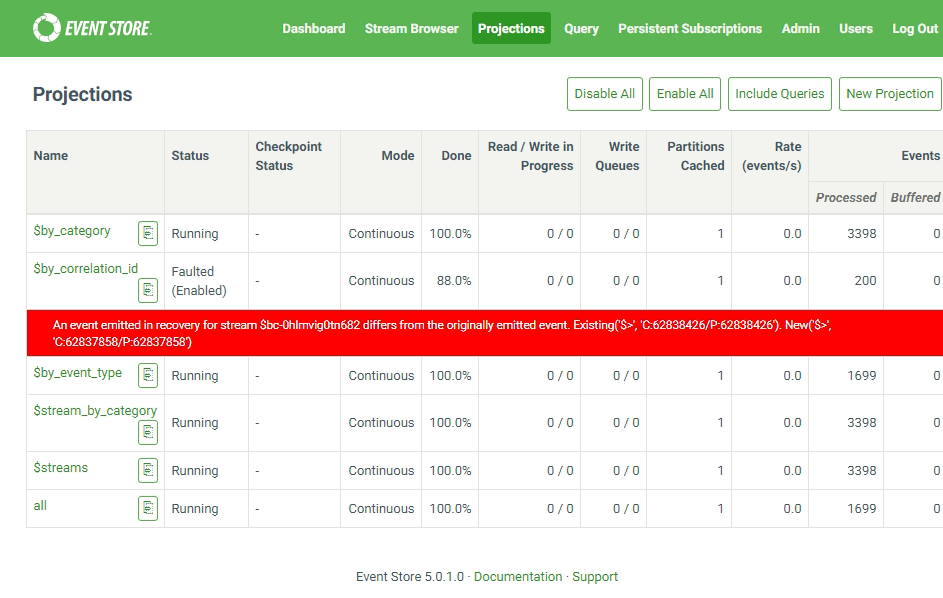Click the Processed sub-header
Viewport: 943px width, 598px height.
pyautogui.click(x=846, y=197)
